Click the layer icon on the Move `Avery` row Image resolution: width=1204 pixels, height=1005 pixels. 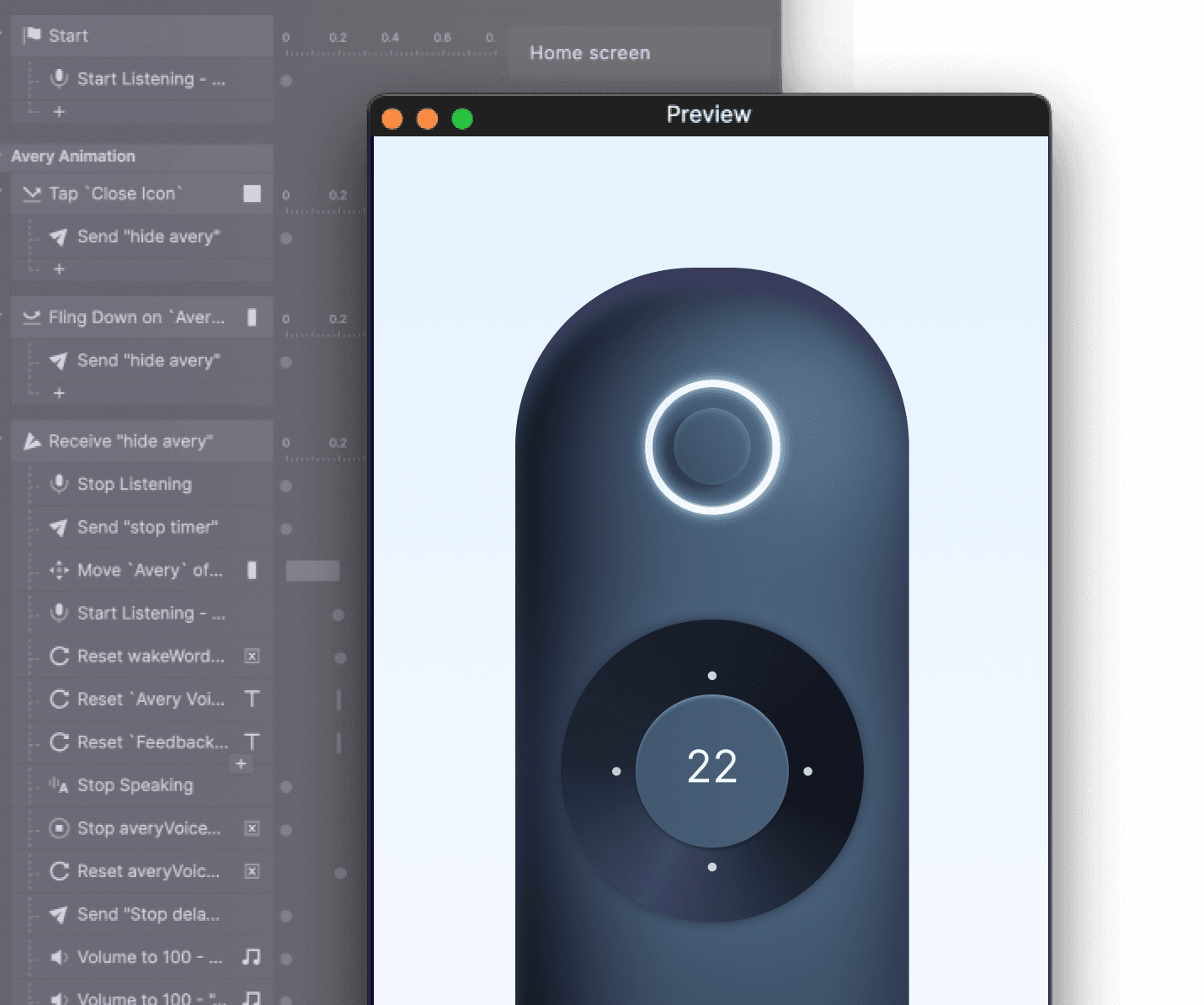click(252, 571)
